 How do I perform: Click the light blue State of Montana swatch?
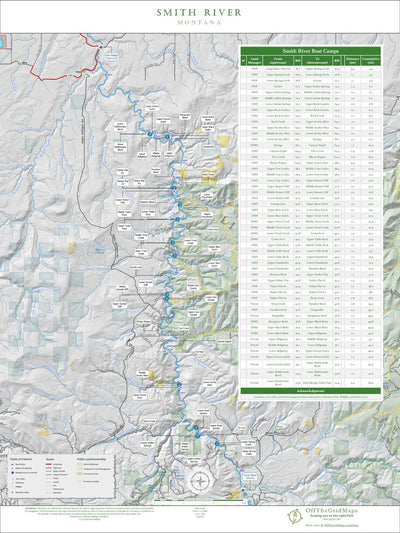80,464
